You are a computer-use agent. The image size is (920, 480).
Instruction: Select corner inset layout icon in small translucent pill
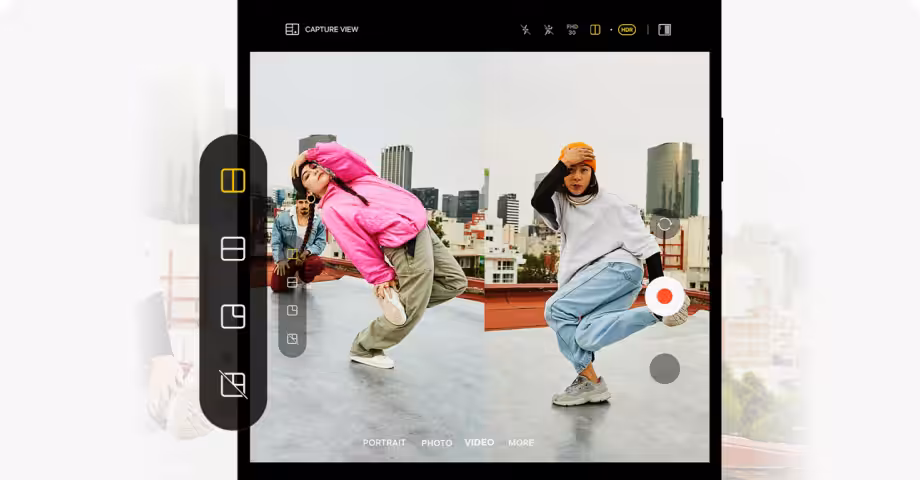pos(292,310)
